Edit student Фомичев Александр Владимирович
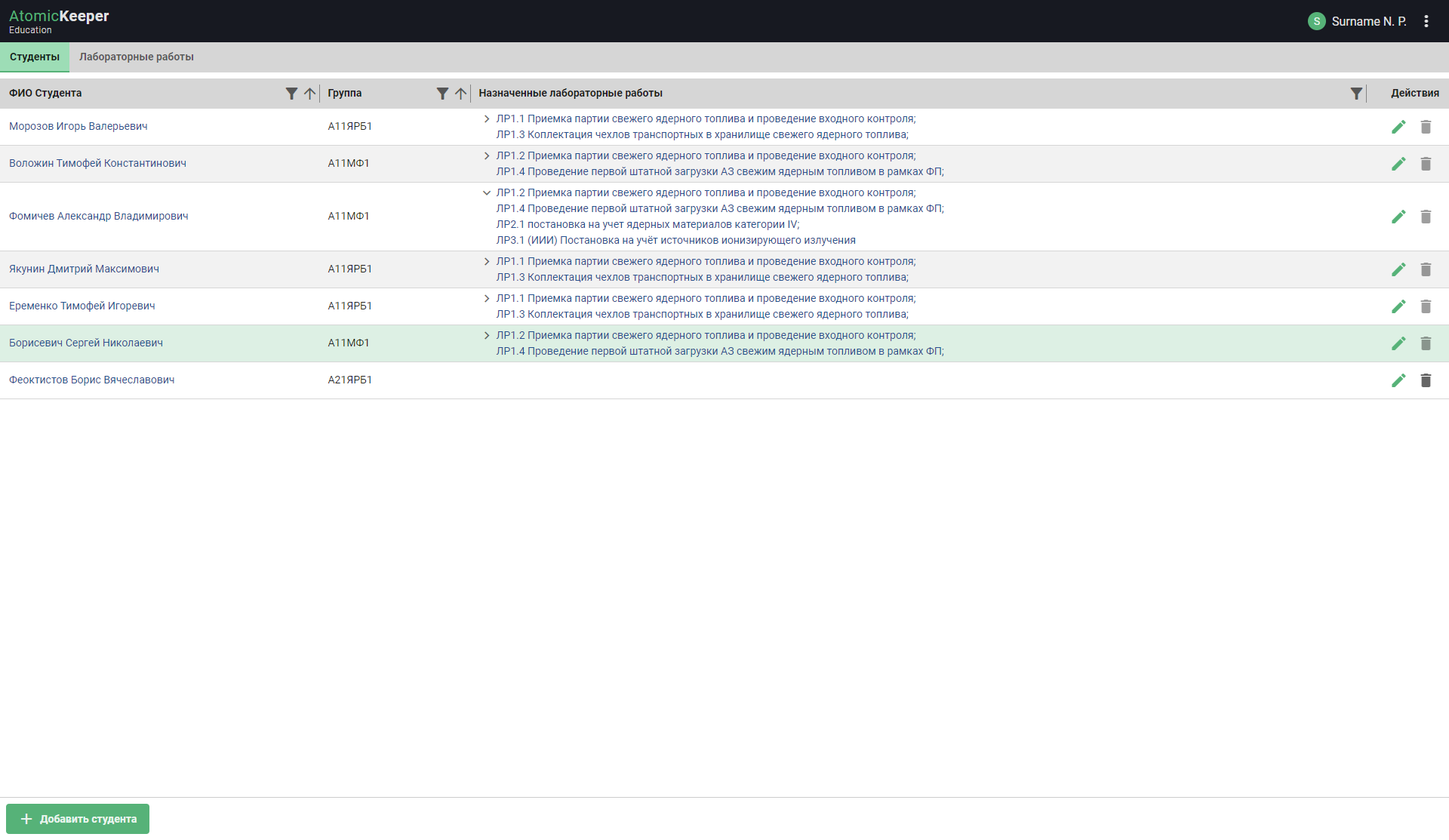Screen dimensions: 1449x840 [x=1398, y=217]
